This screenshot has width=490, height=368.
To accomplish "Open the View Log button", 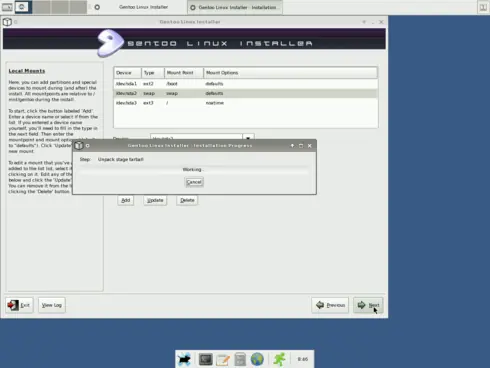I will (x=52, y=305).
